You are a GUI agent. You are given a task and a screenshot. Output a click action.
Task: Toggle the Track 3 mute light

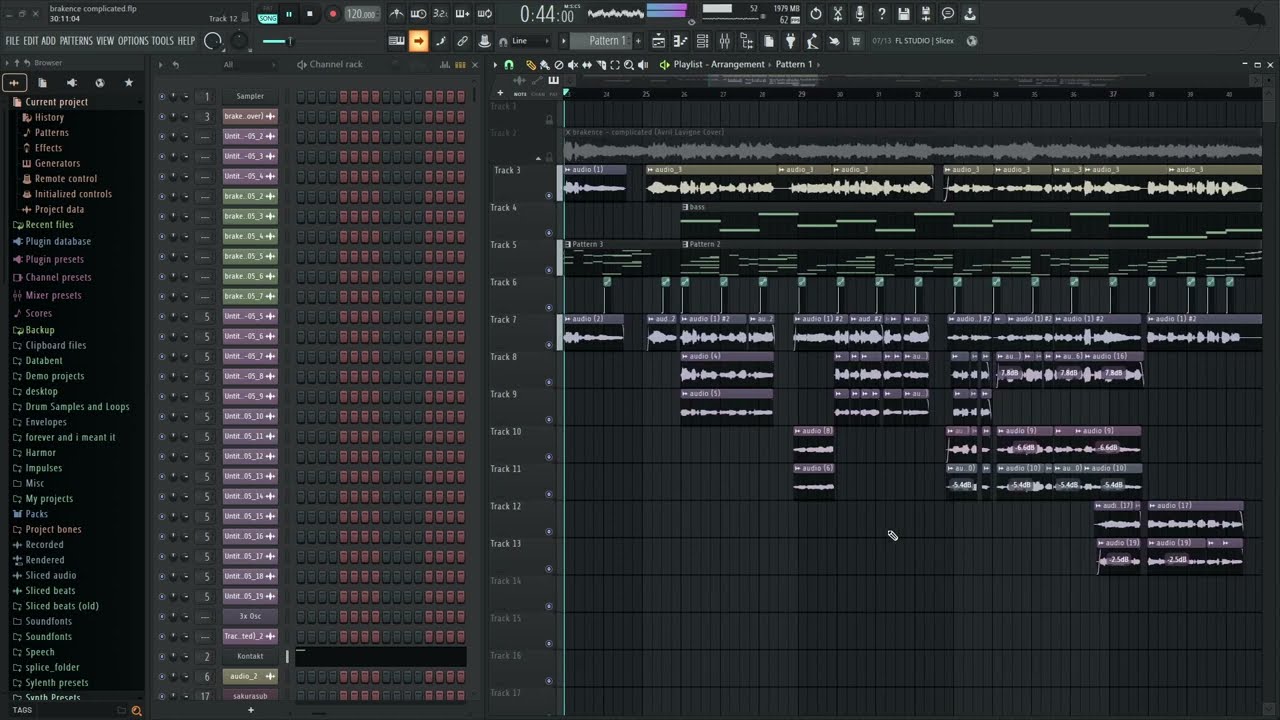click(x=549, y=196)
